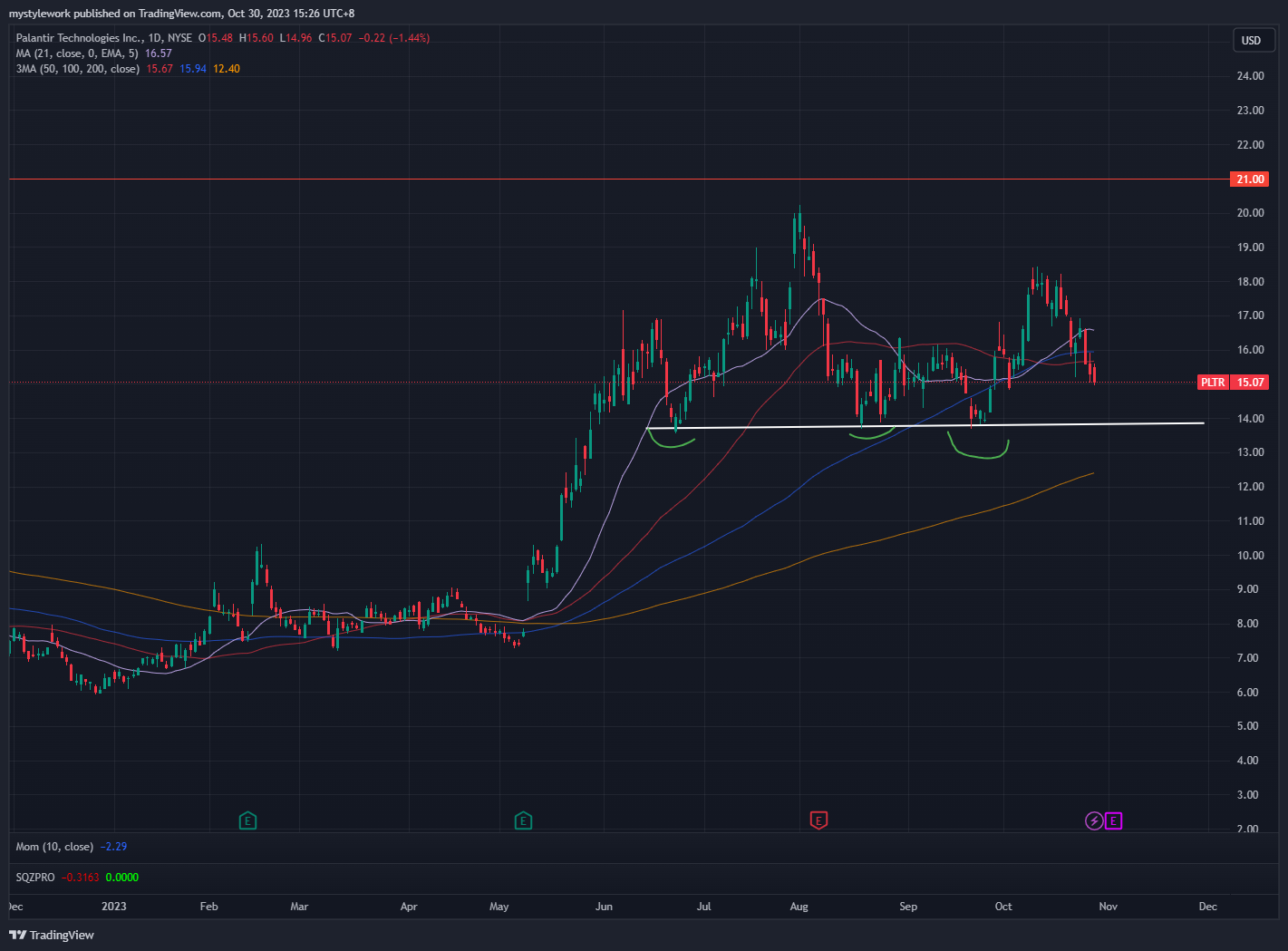Click the green earnings marker near Feb
This screenshot has height=951, width=1288.
247,821
